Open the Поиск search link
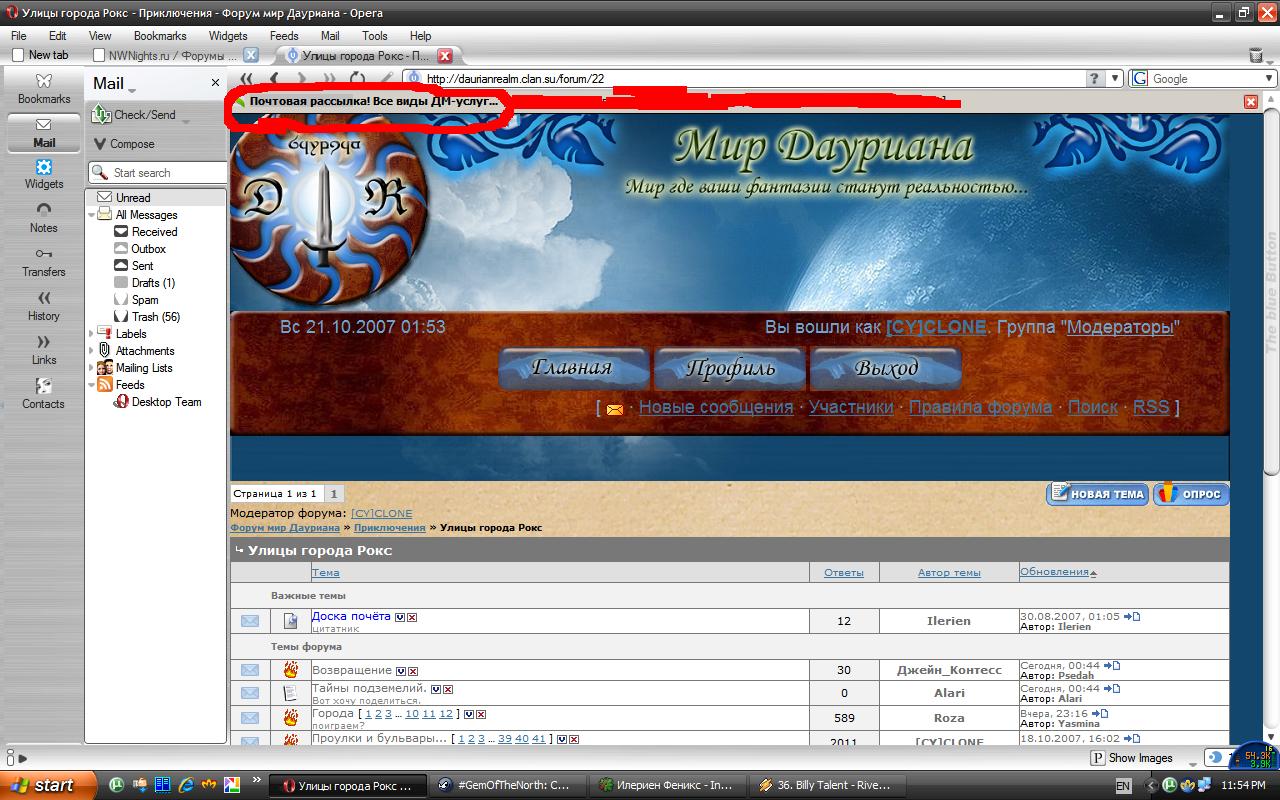 (x=1093, y=407)
